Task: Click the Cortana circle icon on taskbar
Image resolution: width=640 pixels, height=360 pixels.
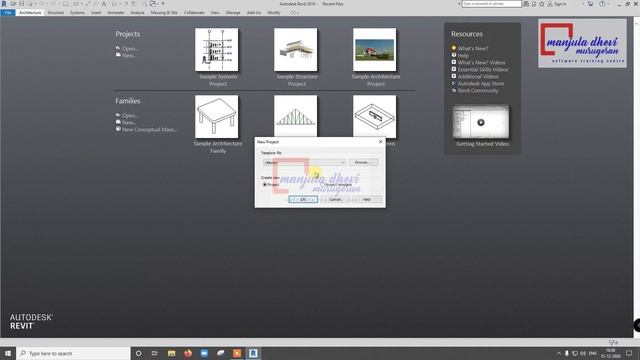Action: pos(138,353)
